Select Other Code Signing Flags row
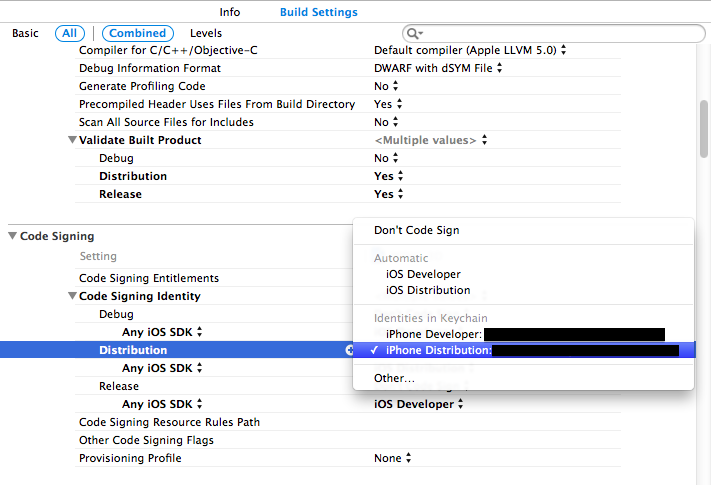Screen dimensions: 711x485 [x=146, y=440]
